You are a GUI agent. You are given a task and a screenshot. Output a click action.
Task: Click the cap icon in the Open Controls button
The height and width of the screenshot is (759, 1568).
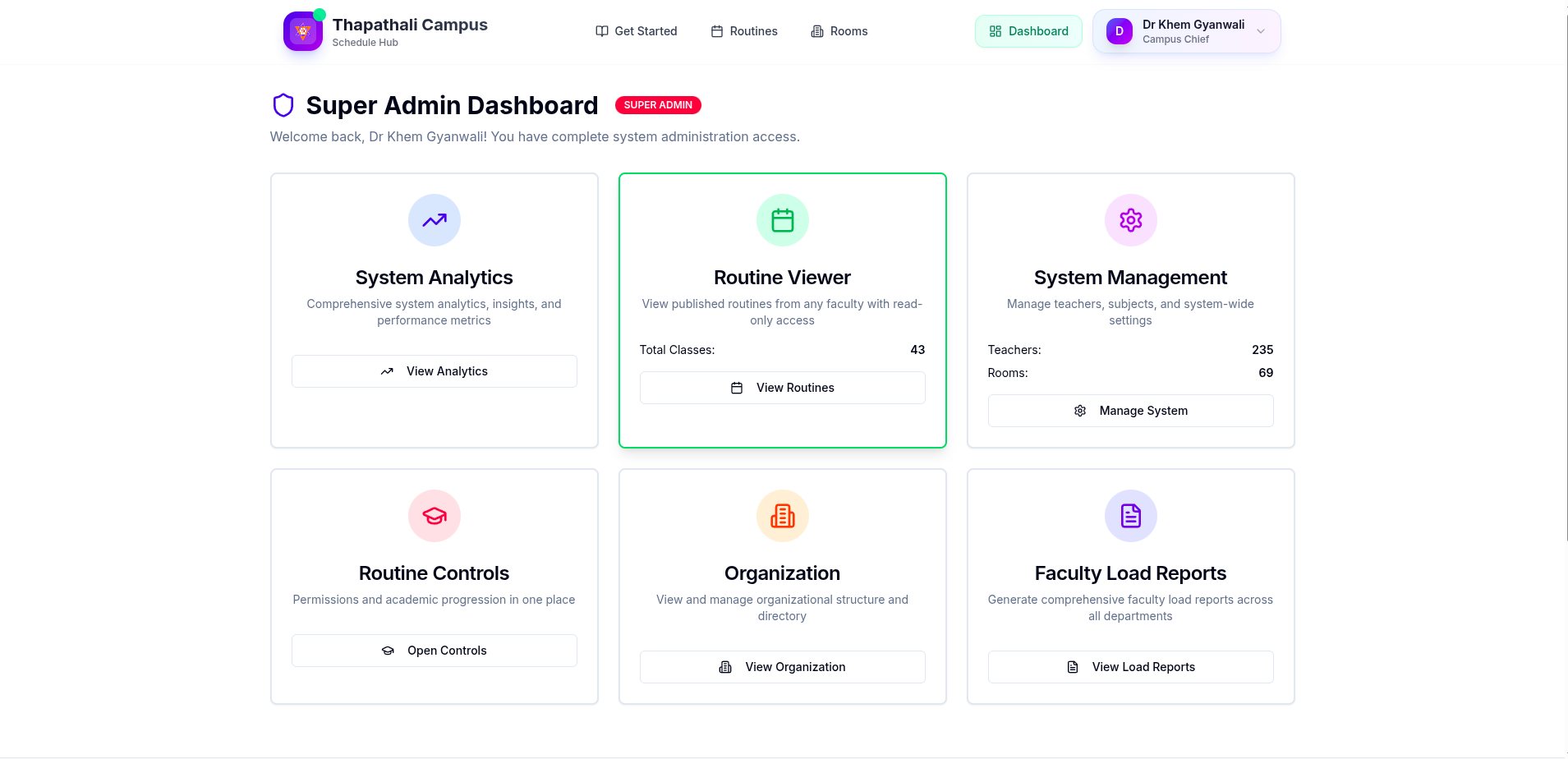click(x=388, y=651)
